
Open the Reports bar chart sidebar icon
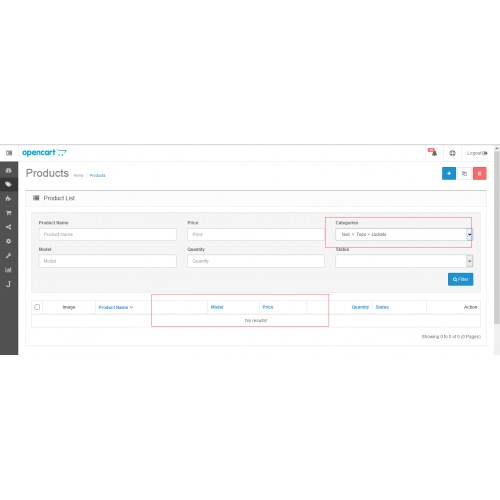pyautogui.click(x=9, y=270)
